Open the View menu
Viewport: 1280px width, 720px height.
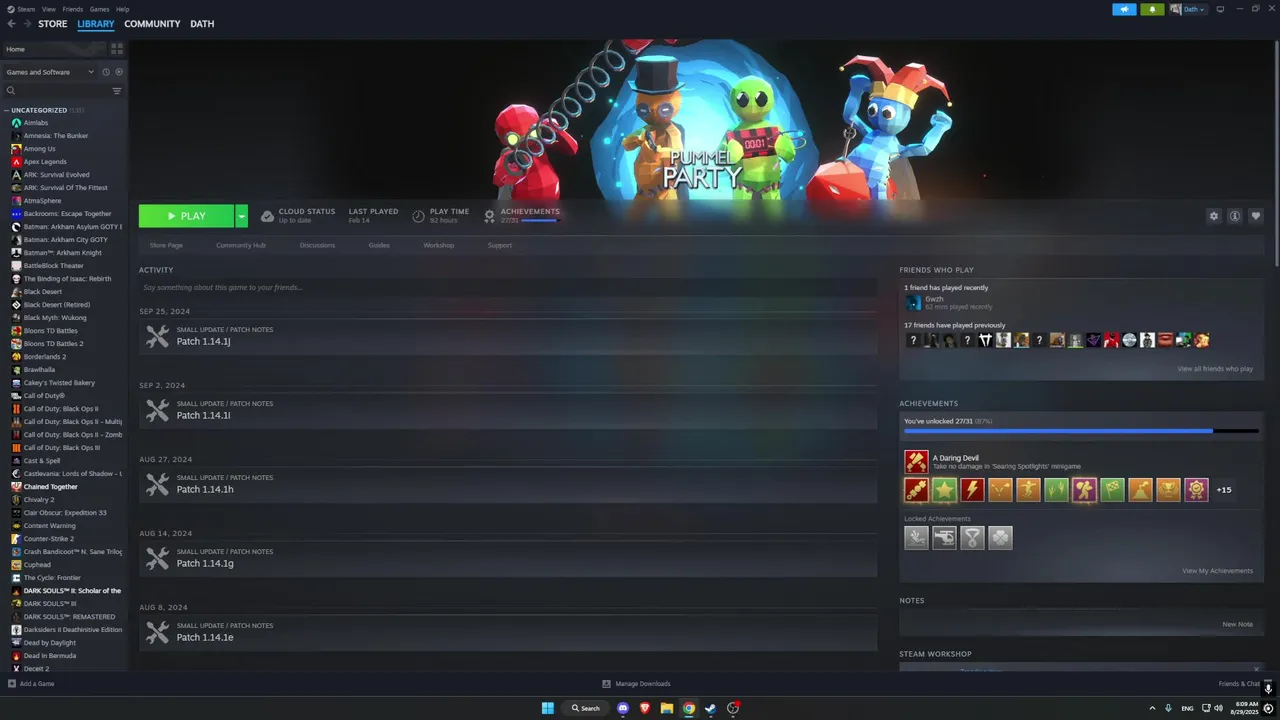[49, 9]
